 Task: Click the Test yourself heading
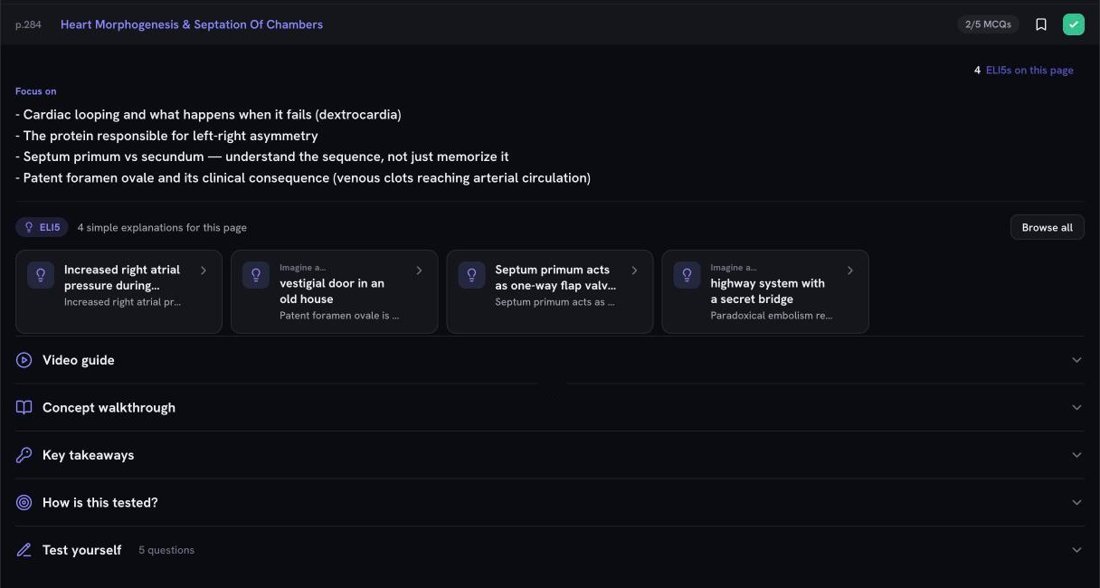81,550
